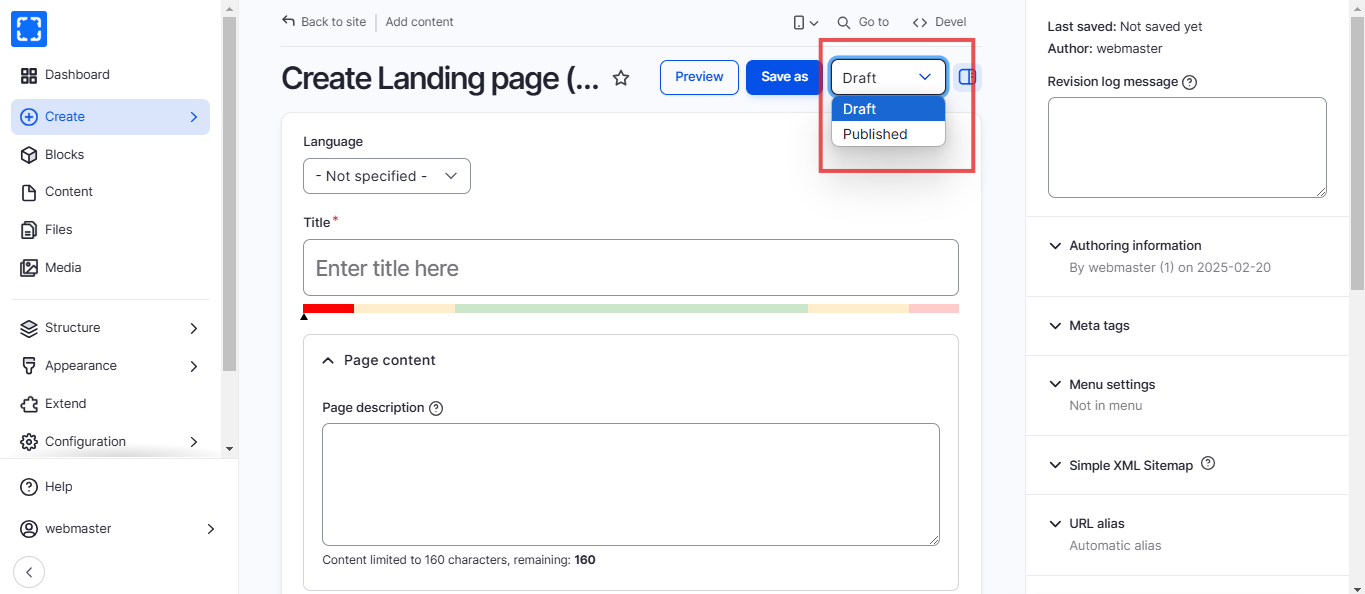Viewport: 1365px width, 594px height.
Task: Click the Go to magnifier icon
Action: [844, 22]
